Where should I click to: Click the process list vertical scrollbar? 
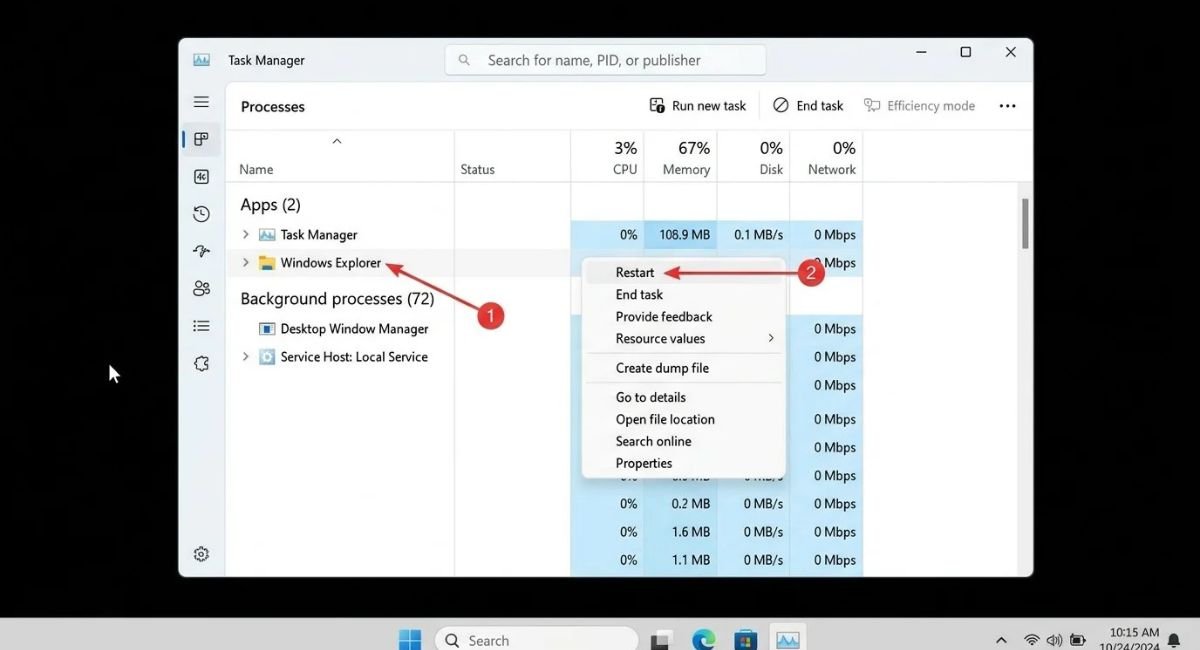[x=1025, y=223]
